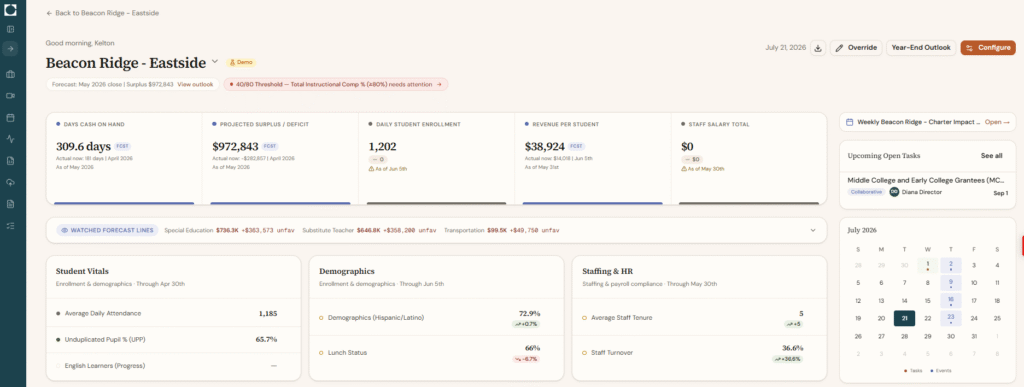The image size is (1024, 387).
Task: Open the briefcase icon in the sidebar
Action: [10, 74]
